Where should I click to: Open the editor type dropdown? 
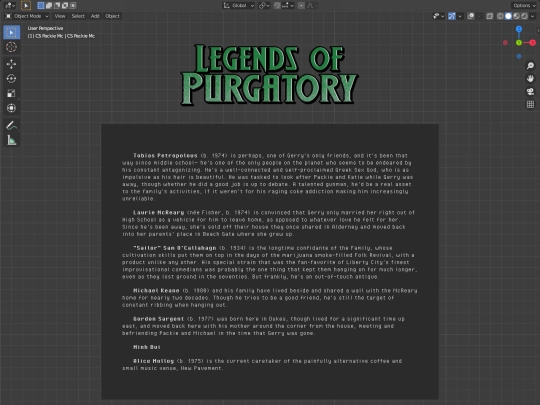click(x=10, y=6)
